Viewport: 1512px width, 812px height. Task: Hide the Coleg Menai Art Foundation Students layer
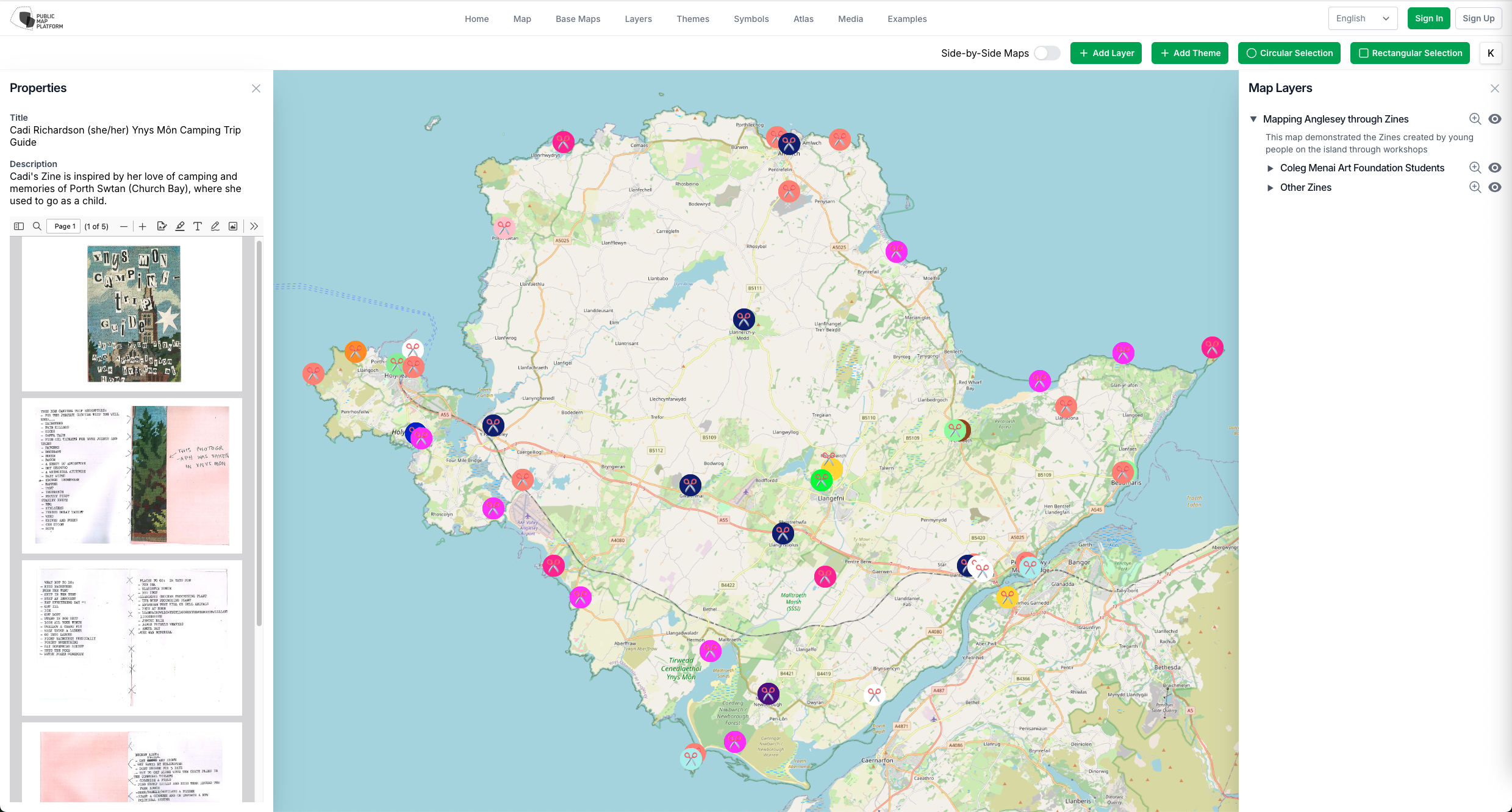(1495, 167)
